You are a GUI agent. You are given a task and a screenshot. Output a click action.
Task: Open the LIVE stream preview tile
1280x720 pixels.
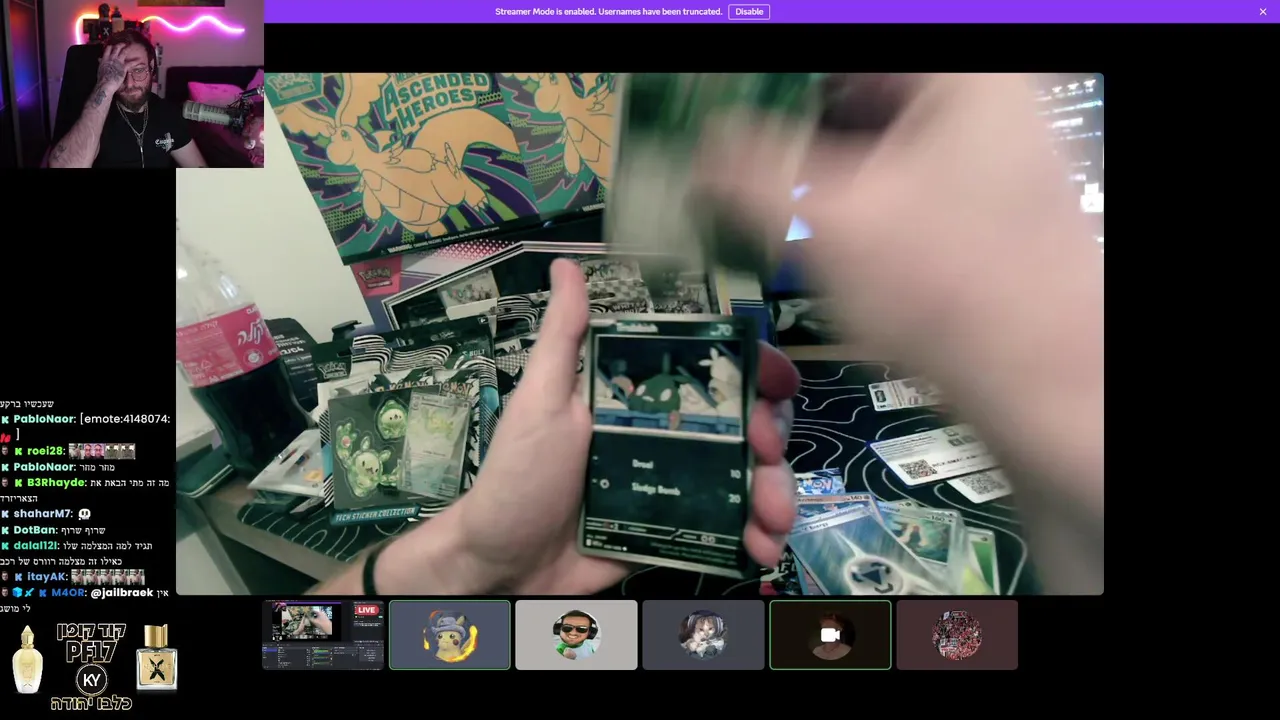[323, 635]
